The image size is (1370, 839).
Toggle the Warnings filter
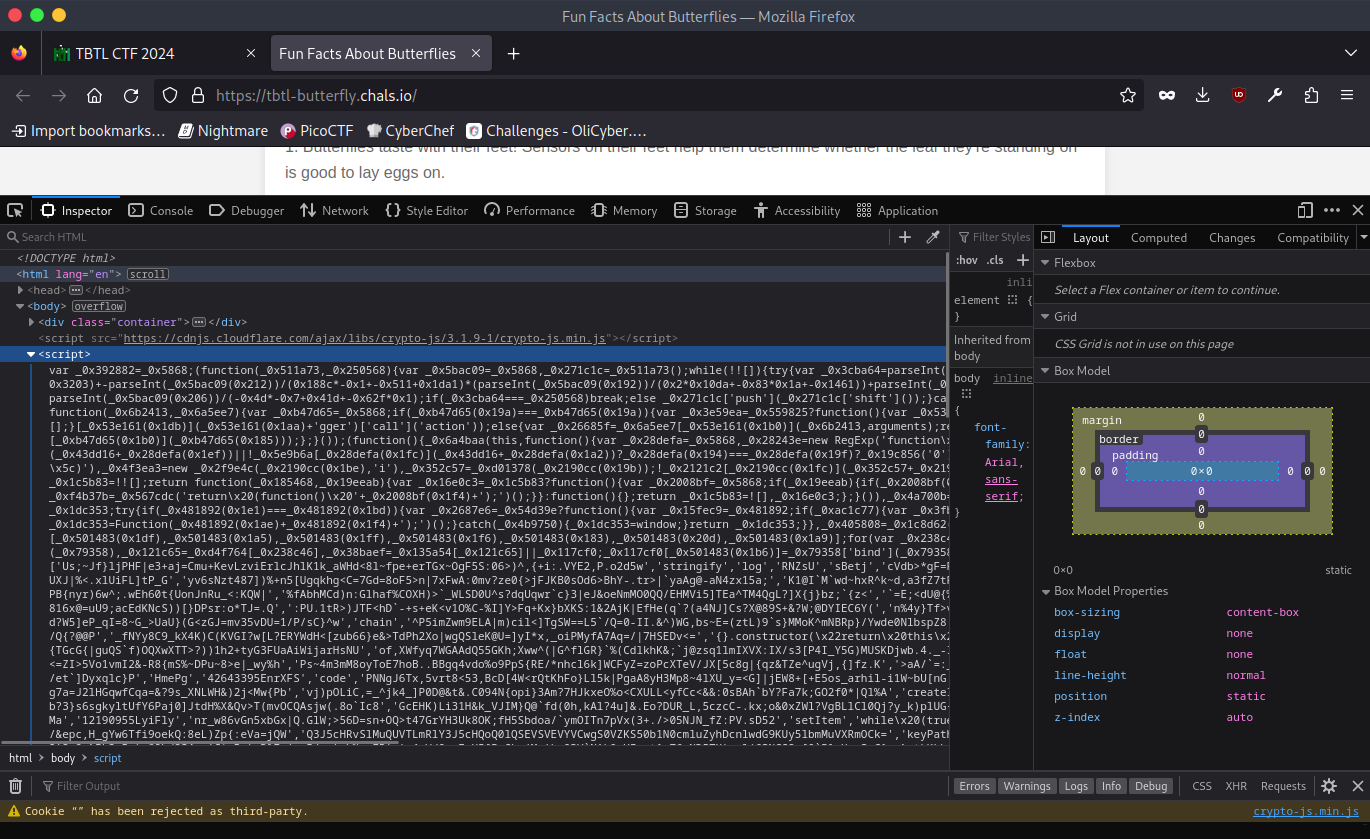click(1027, 786)
